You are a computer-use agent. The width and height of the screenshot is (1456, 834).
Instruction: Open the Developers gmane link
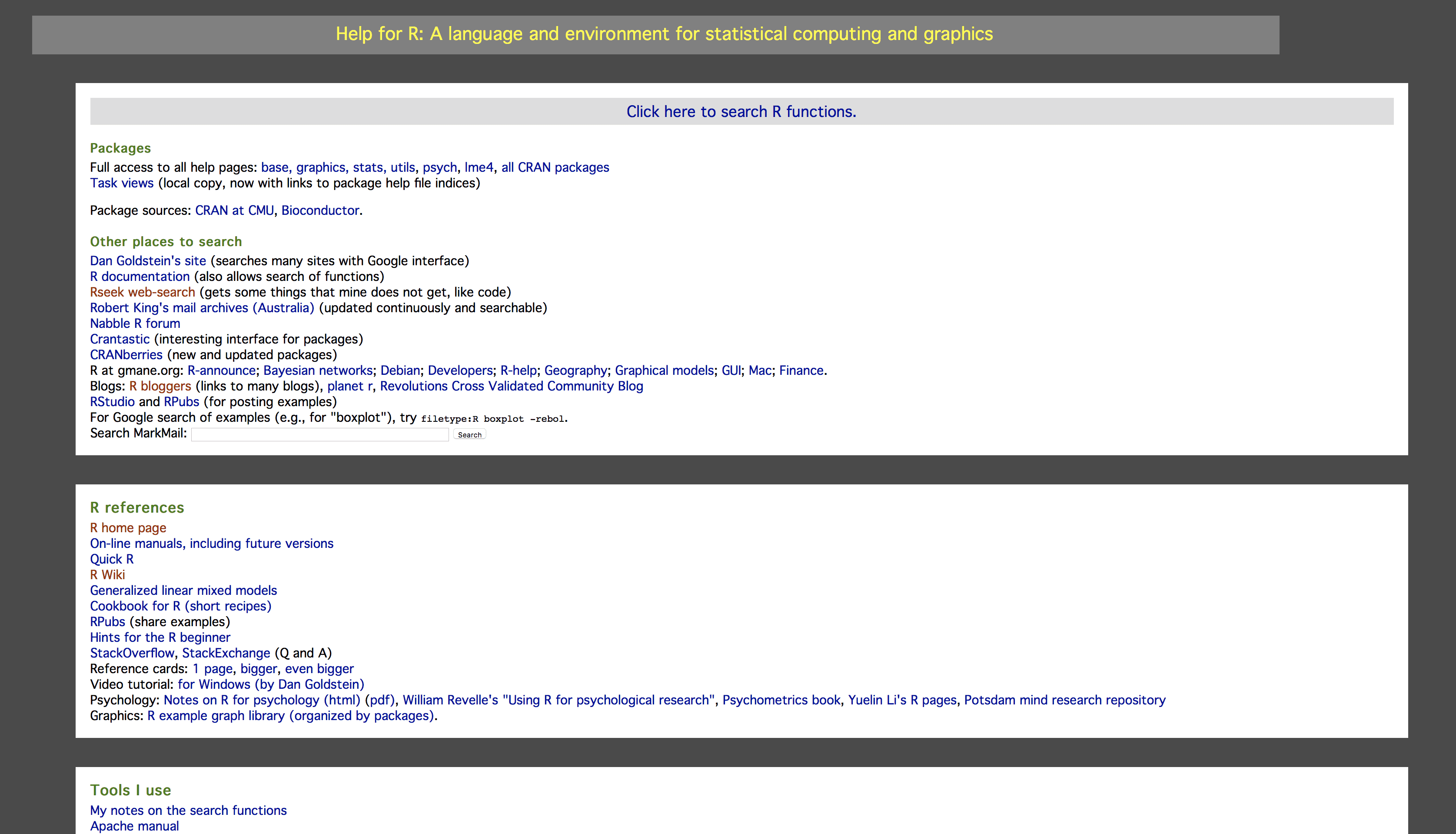tap(460, 370)
